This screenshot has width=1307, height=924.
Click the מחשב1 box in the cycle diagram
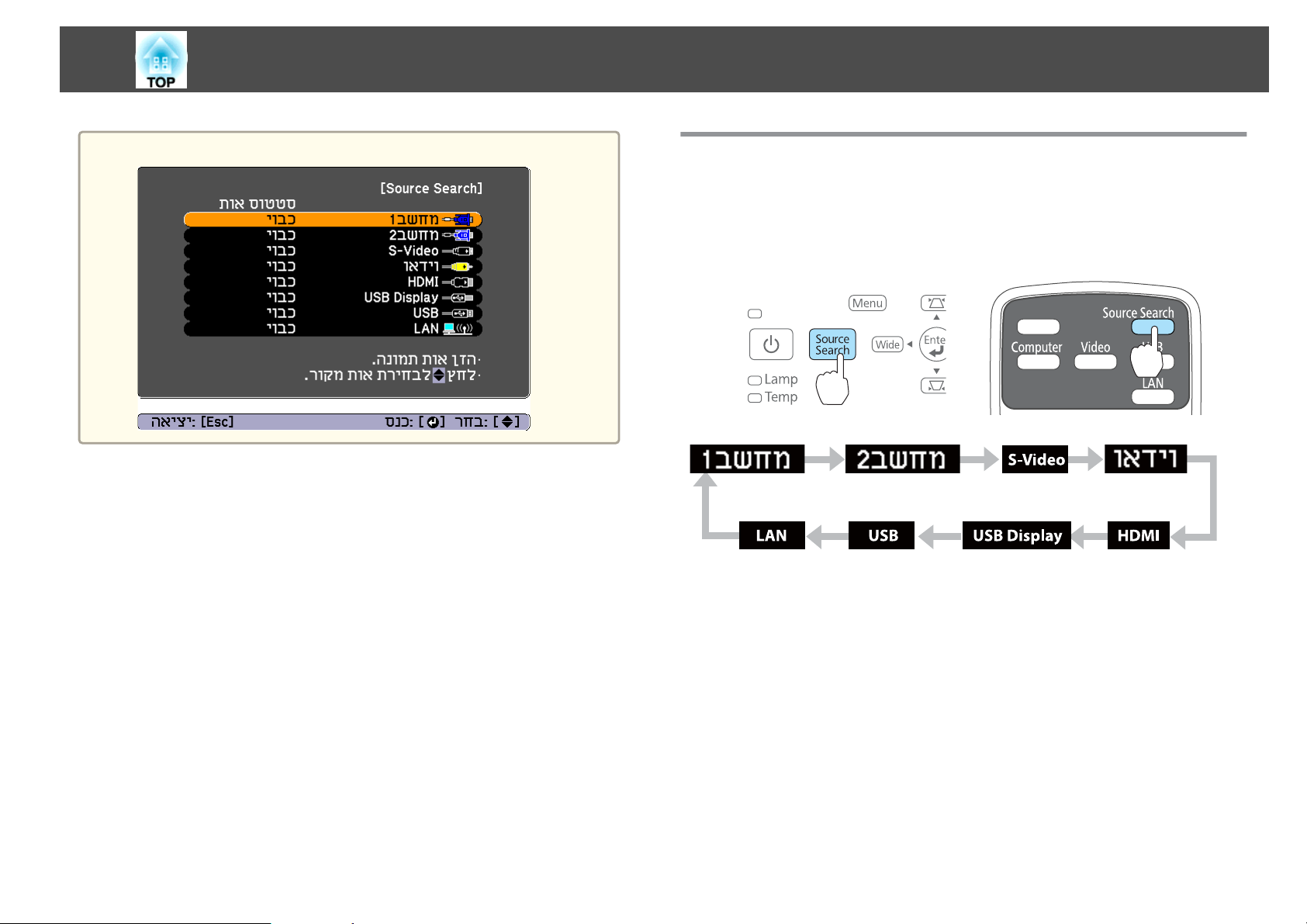tap(747, 459)
